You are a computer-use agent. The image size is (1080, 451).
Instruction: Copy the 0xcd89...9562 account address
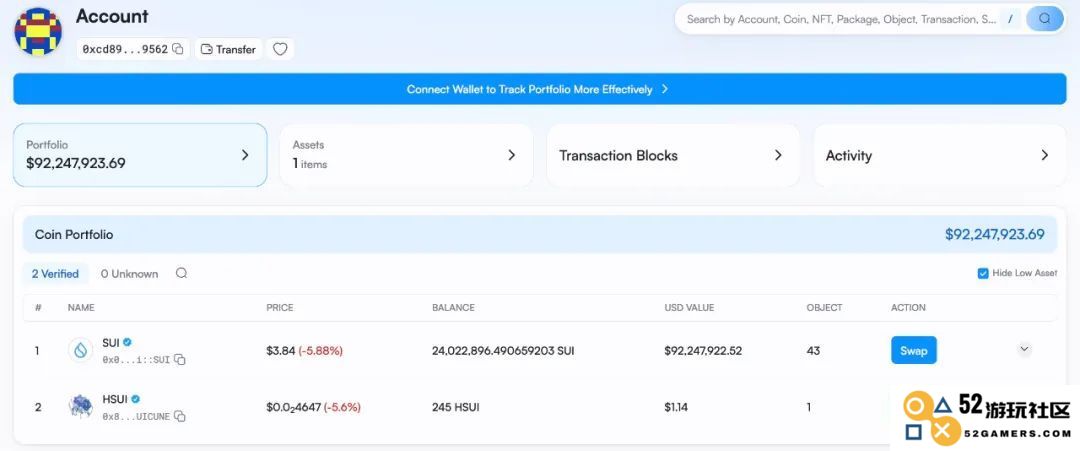point(178,49)
